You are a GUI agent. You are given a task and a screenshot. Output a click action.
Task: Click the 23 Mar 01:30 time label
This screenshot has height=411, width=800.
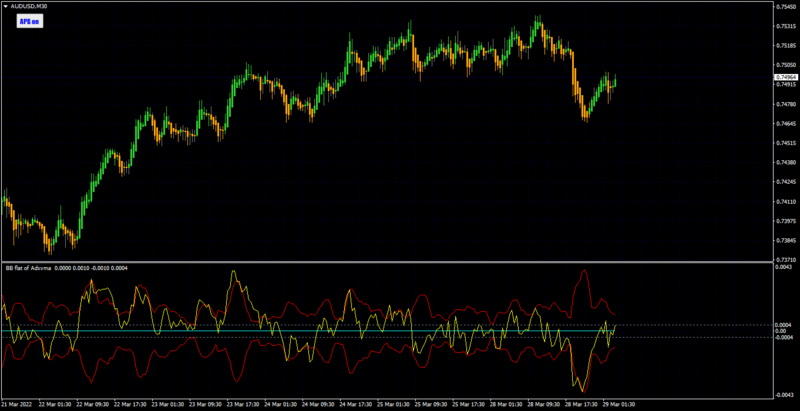[167, 403]
